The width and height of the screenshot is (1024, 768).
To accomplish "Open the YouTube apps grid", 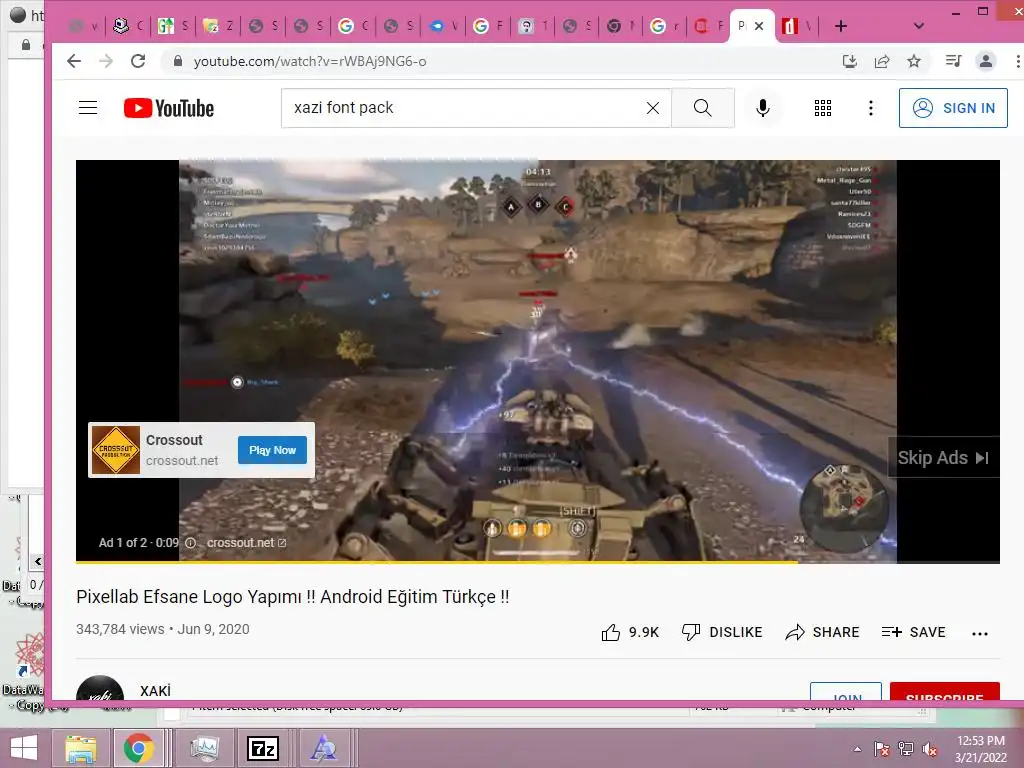I will click(823, 108).
